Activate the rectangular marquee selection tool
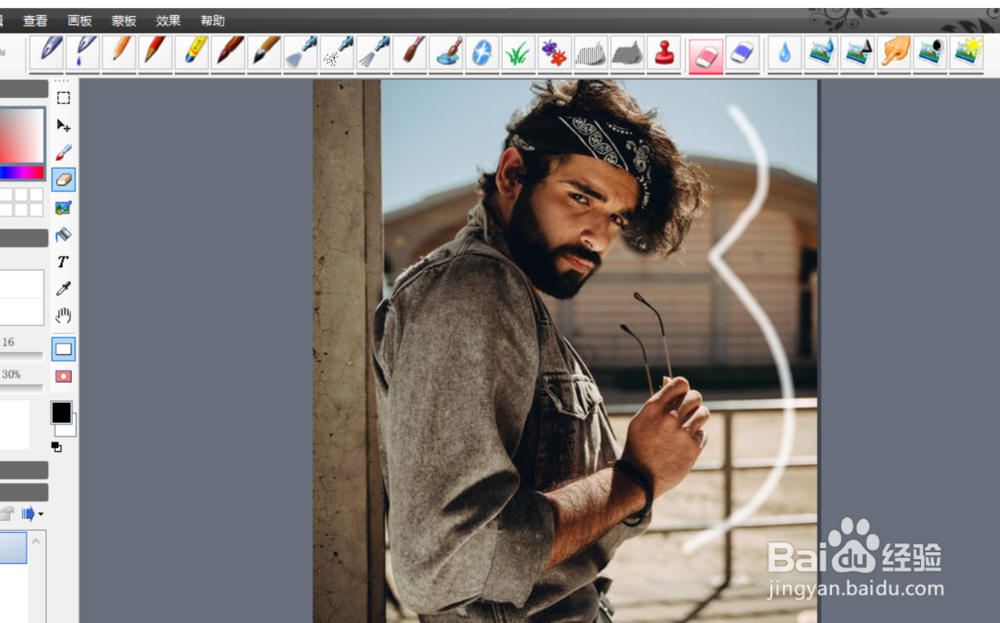 pyautogui.click(x=63, y=98)
